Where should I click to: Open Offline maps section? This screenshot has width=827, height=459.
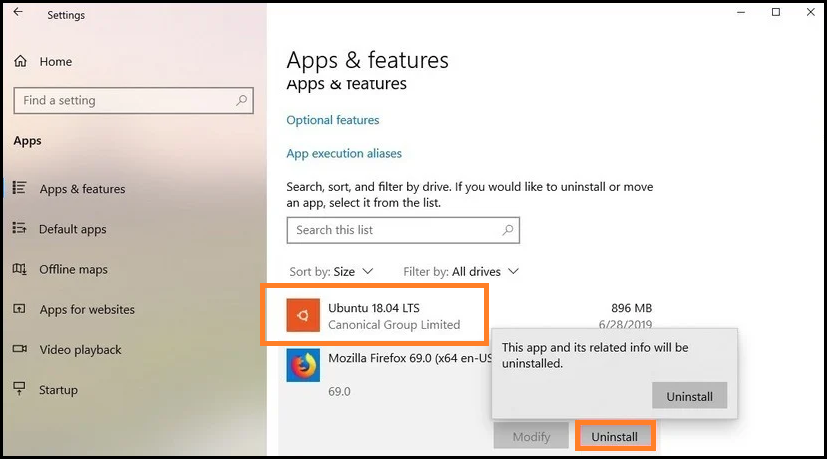click(x=73, y=270)
